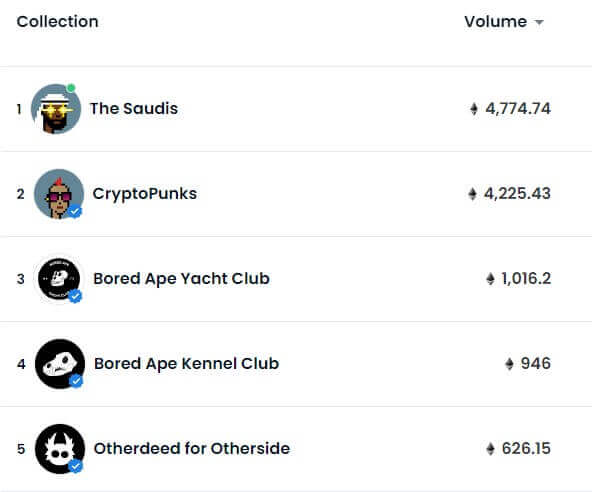Click the Ethereum icon beside 4,774.74

pyautogui.click(x=474, y=109)
